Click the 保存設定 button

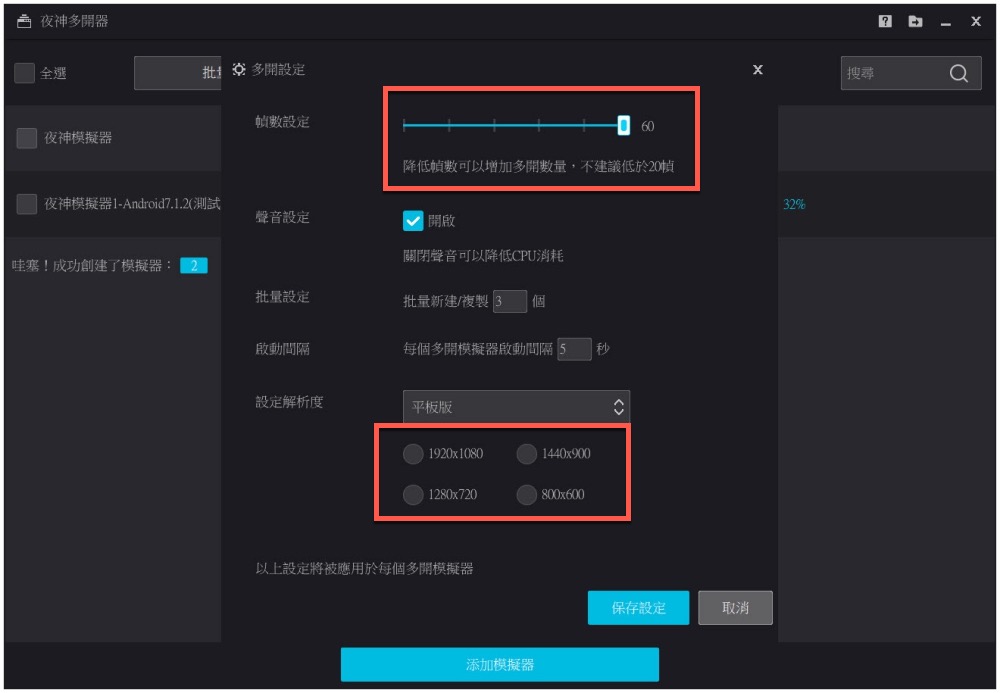638,608
